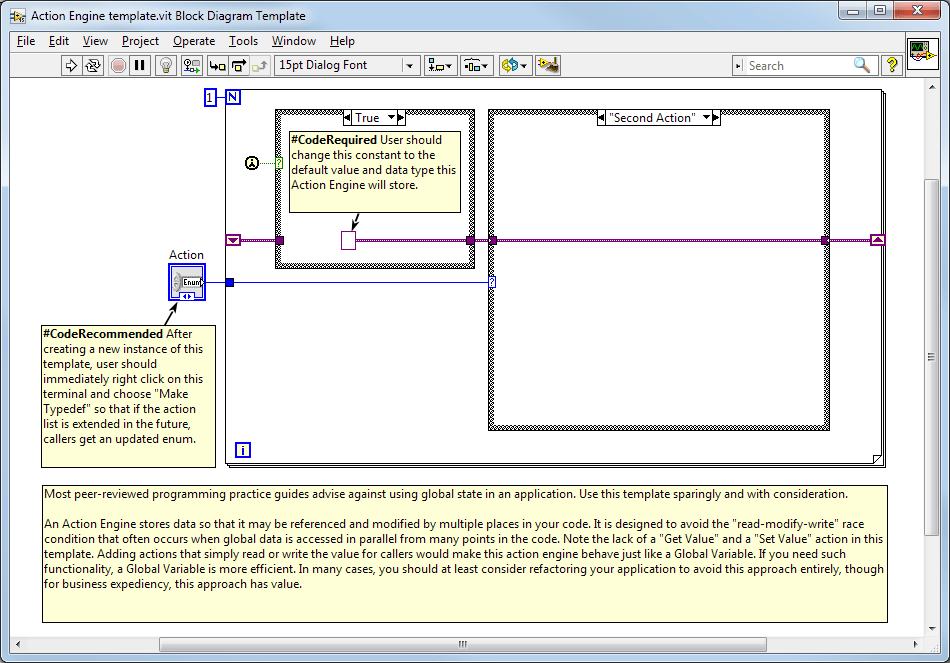Click the horizontal scrollbar thumb
Image resolution: width=950 pixels, height=663 pixels.
tap(463, 644)
